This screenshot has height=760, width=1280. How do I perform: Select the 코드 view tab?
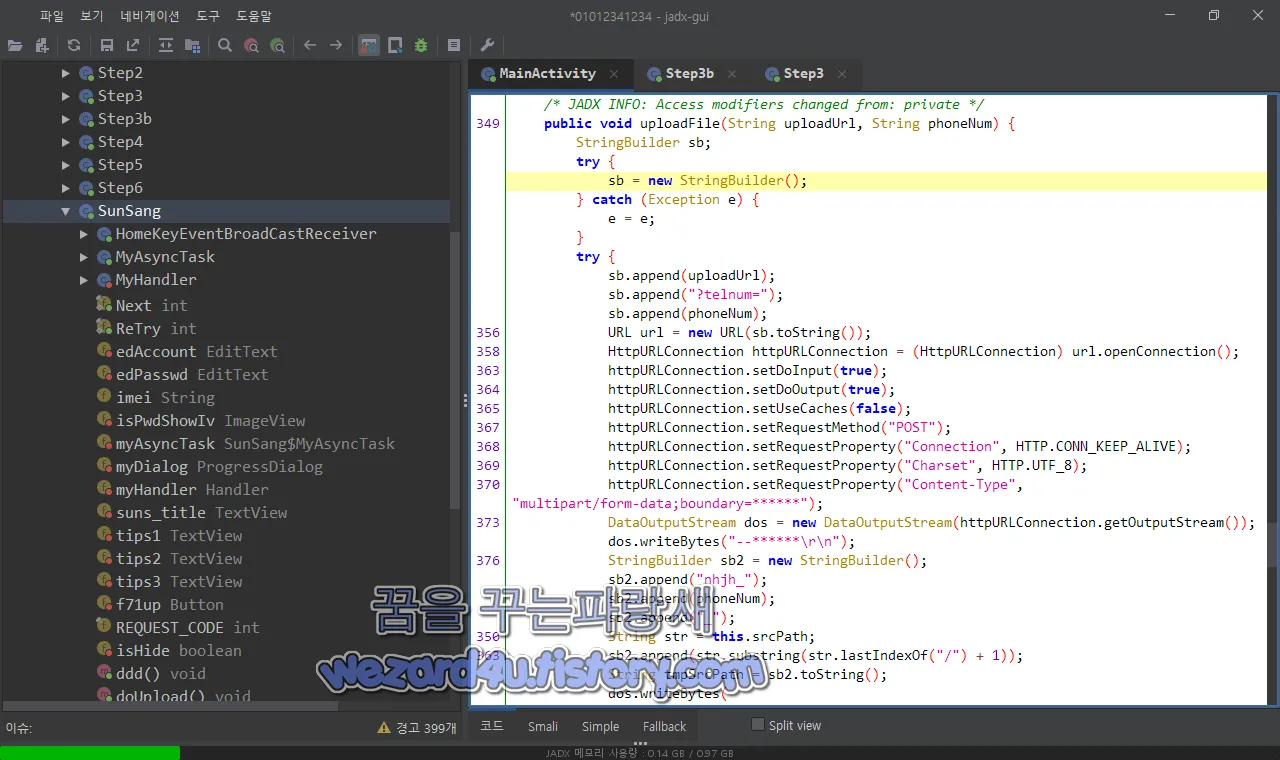(492, 727)
